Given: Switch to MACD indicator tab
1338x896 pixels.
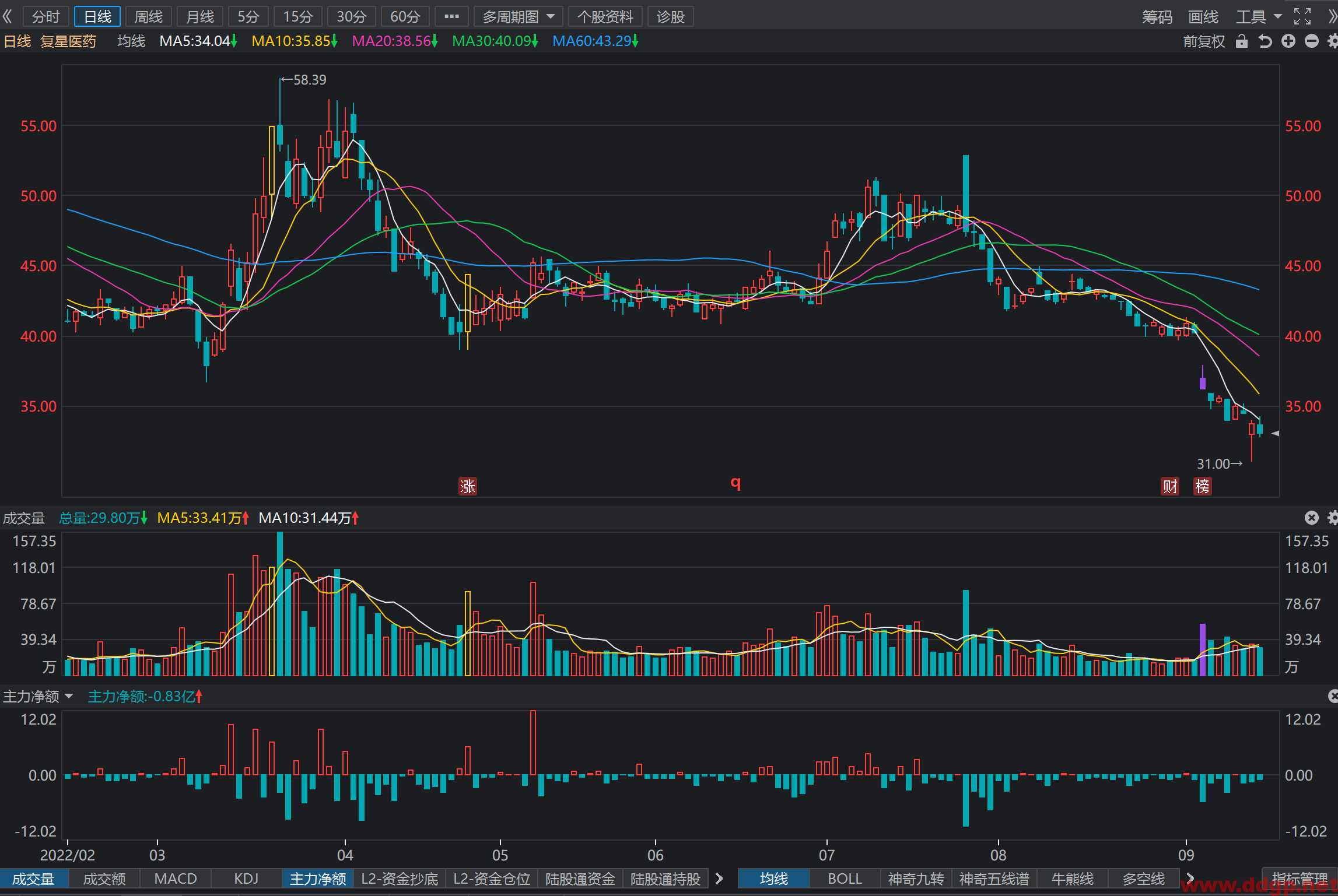Looking at the screenshot, I should pos(176,879).
